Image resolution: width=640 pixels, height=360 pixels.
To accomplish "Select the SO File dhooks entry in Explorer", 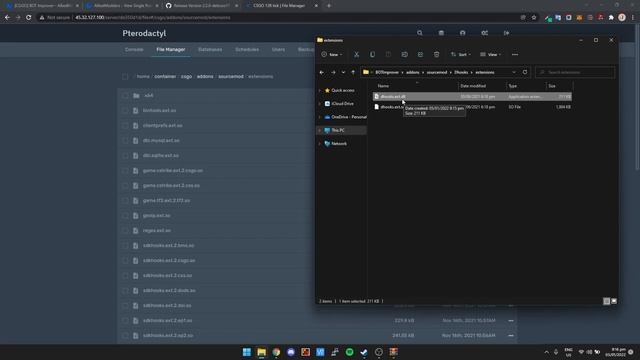I will pyautogui.click(x=472, y=107).
